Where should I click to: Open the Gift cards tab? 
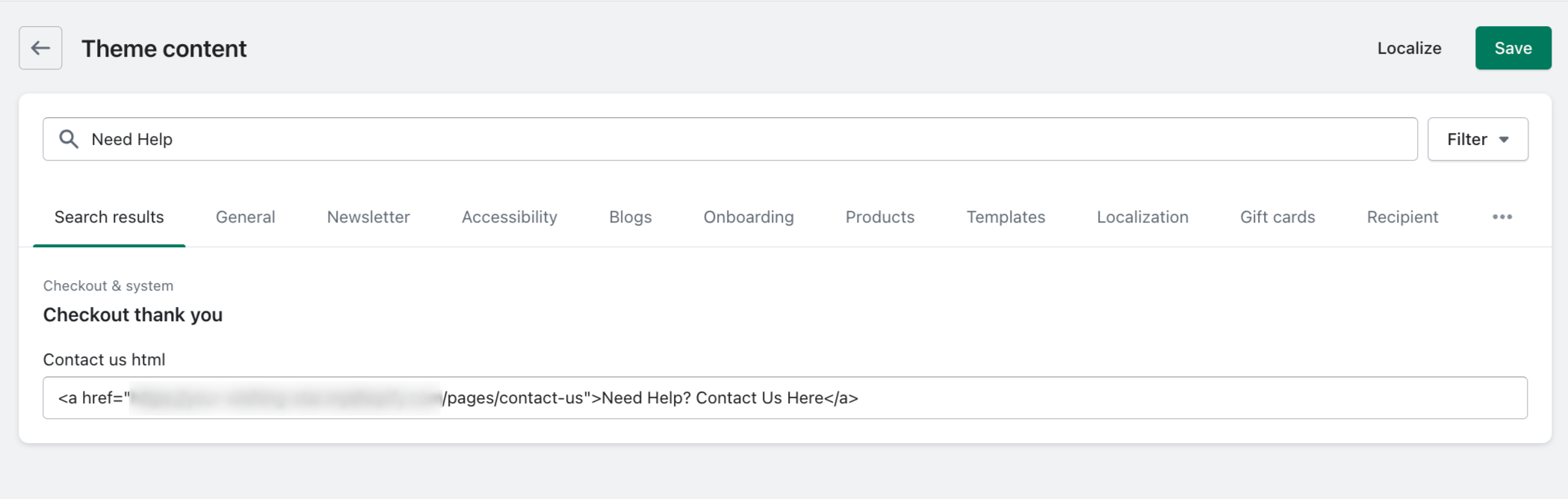1277,217
